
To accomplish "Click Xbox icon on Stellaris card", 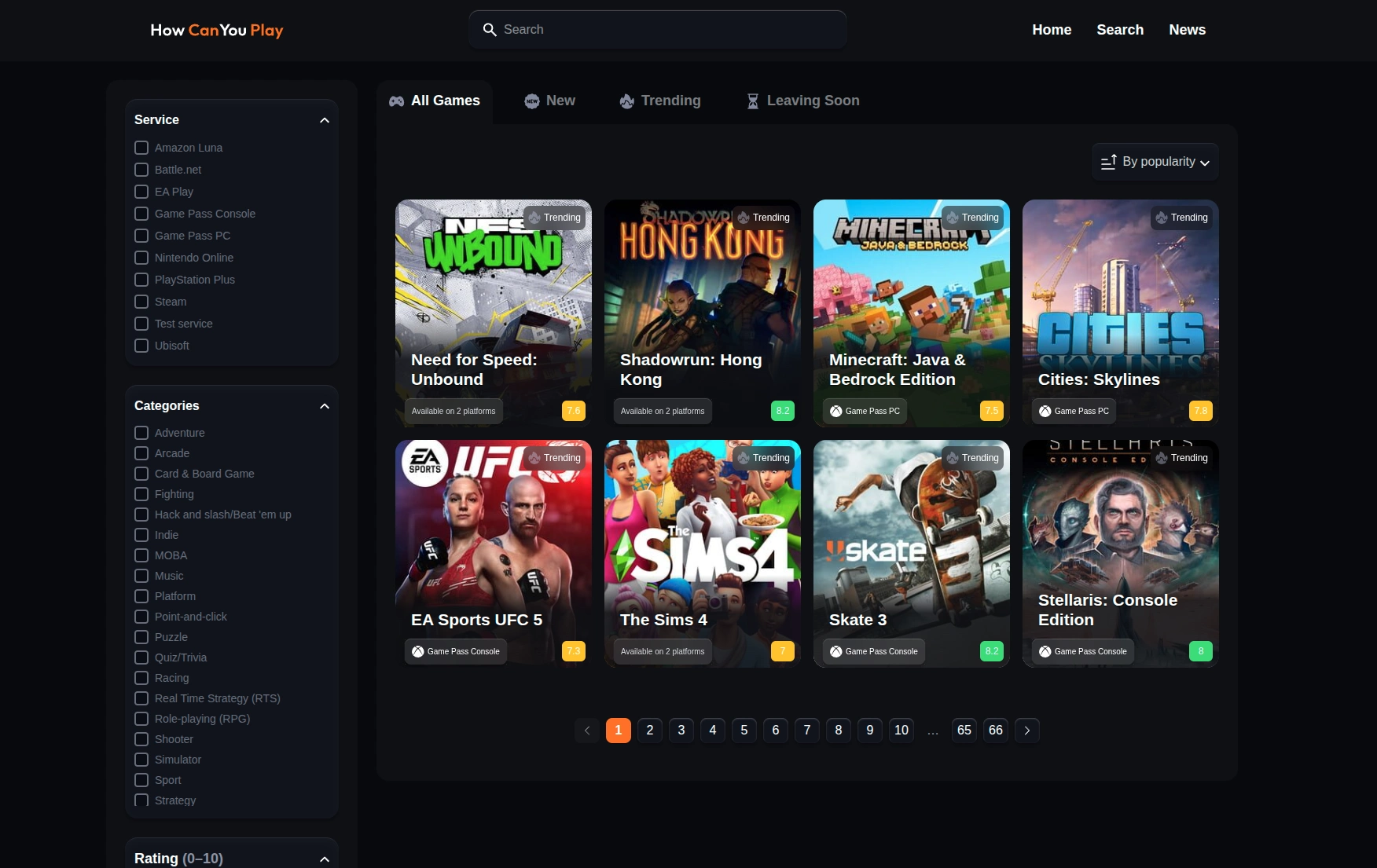I will click(1045, 651).
